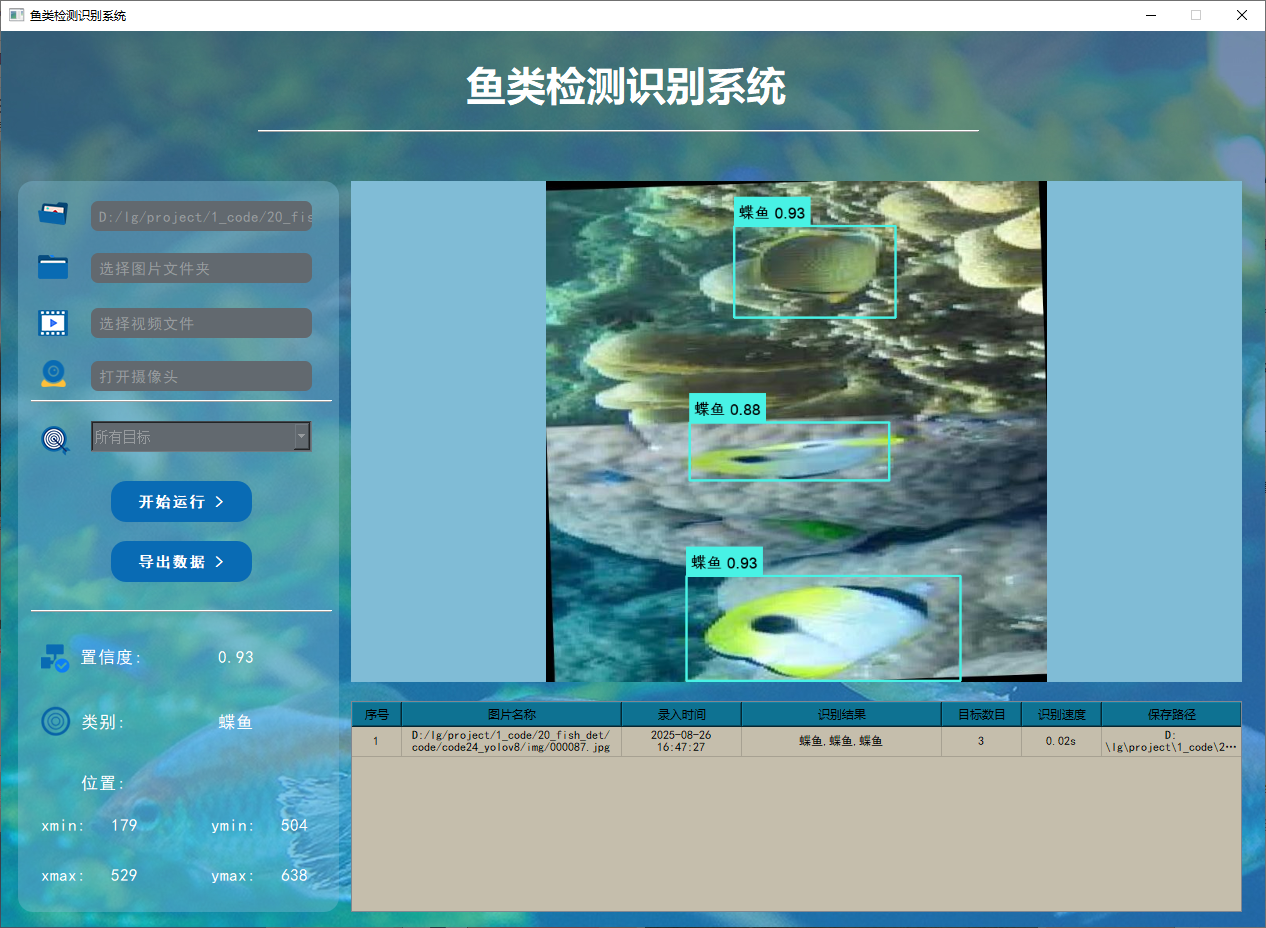Screen dimensions: 1266x928
Task: Click the 识别结果 column header
Action: click(840, 713)
